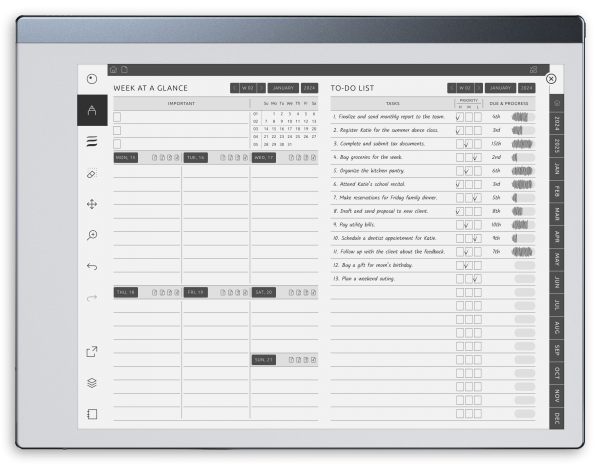This screenshot has width=600, height=465.
Task: Select the pen writing tool in sidebar
Action: click(92, 110)
